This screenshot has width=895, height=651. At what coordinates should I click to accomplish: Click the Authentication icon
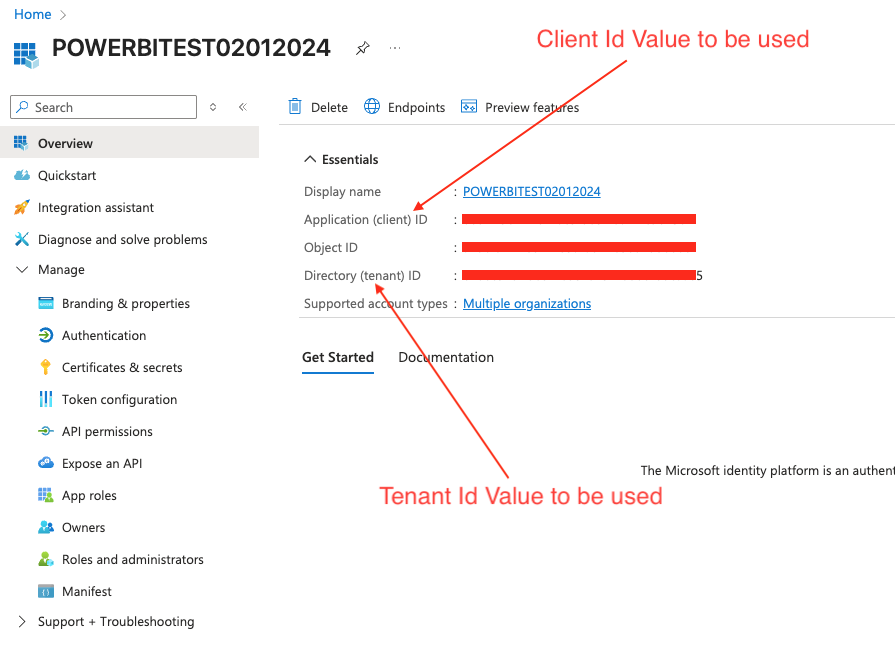[46, 335]
